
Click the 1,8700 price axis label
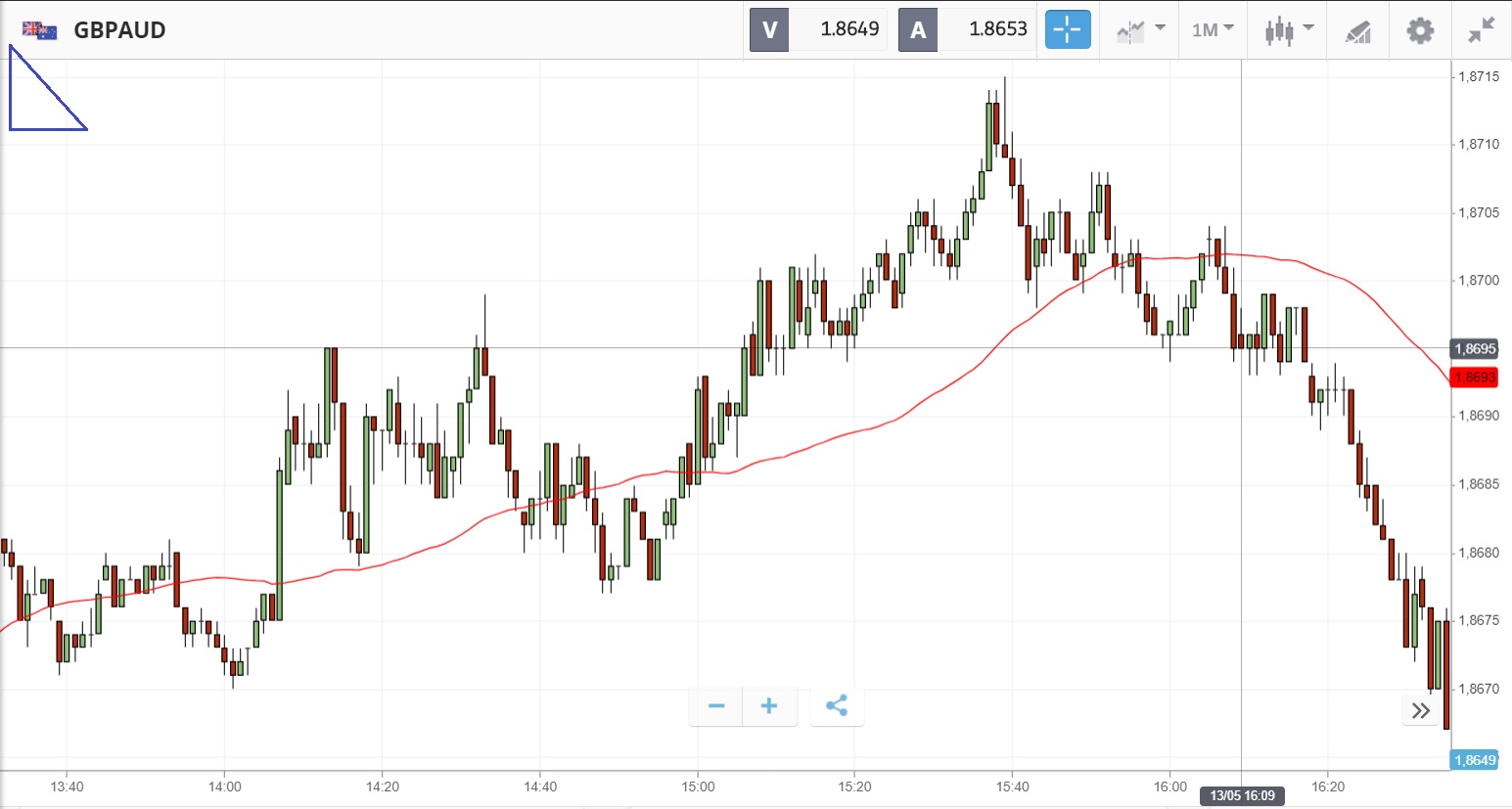[x=1479, y=281]
